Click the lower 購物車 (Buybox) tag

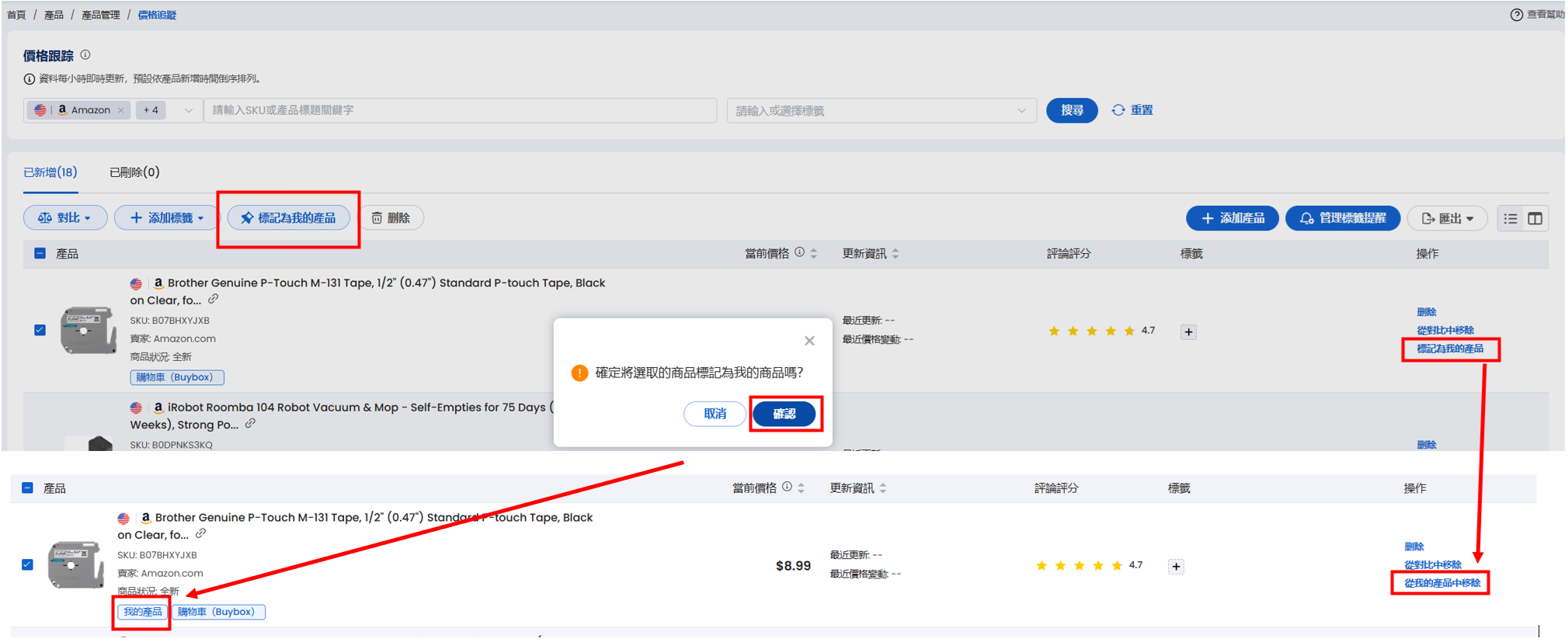click(218, 612)
